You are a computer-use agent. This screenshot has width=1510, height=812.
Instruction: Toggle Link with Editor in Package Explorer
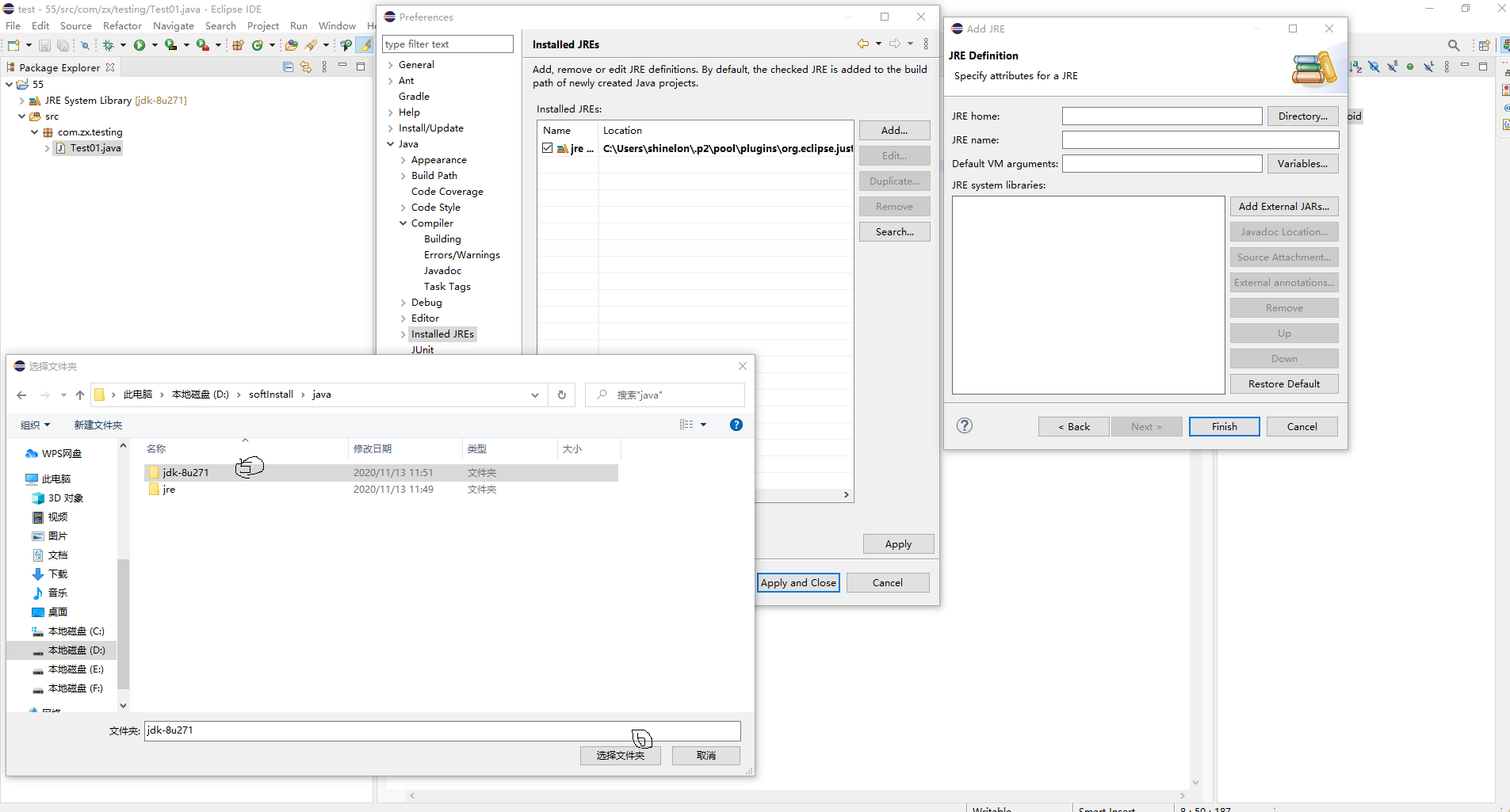[x=306, y=67]
